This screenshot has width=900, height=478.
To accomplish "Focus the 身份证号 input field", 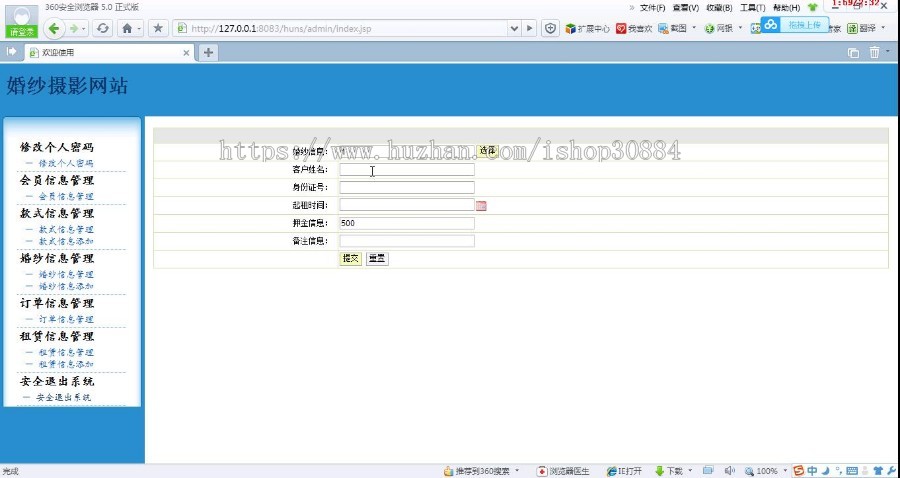I will click(407, 188).
